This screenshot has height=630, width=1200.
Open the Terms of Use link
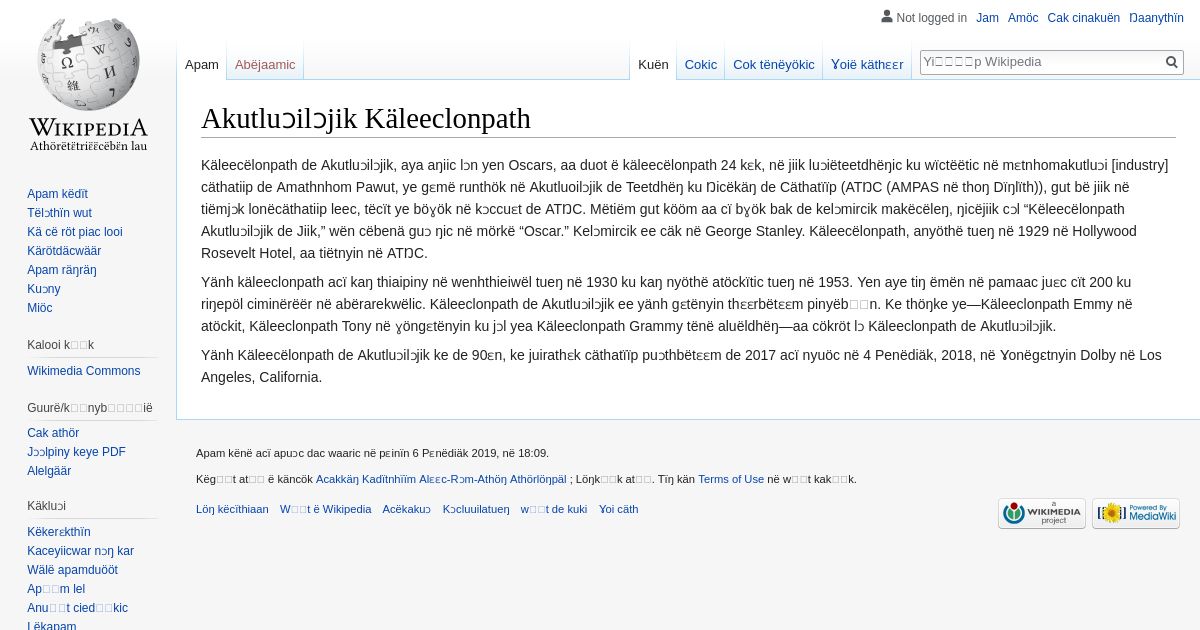(731, 479)
